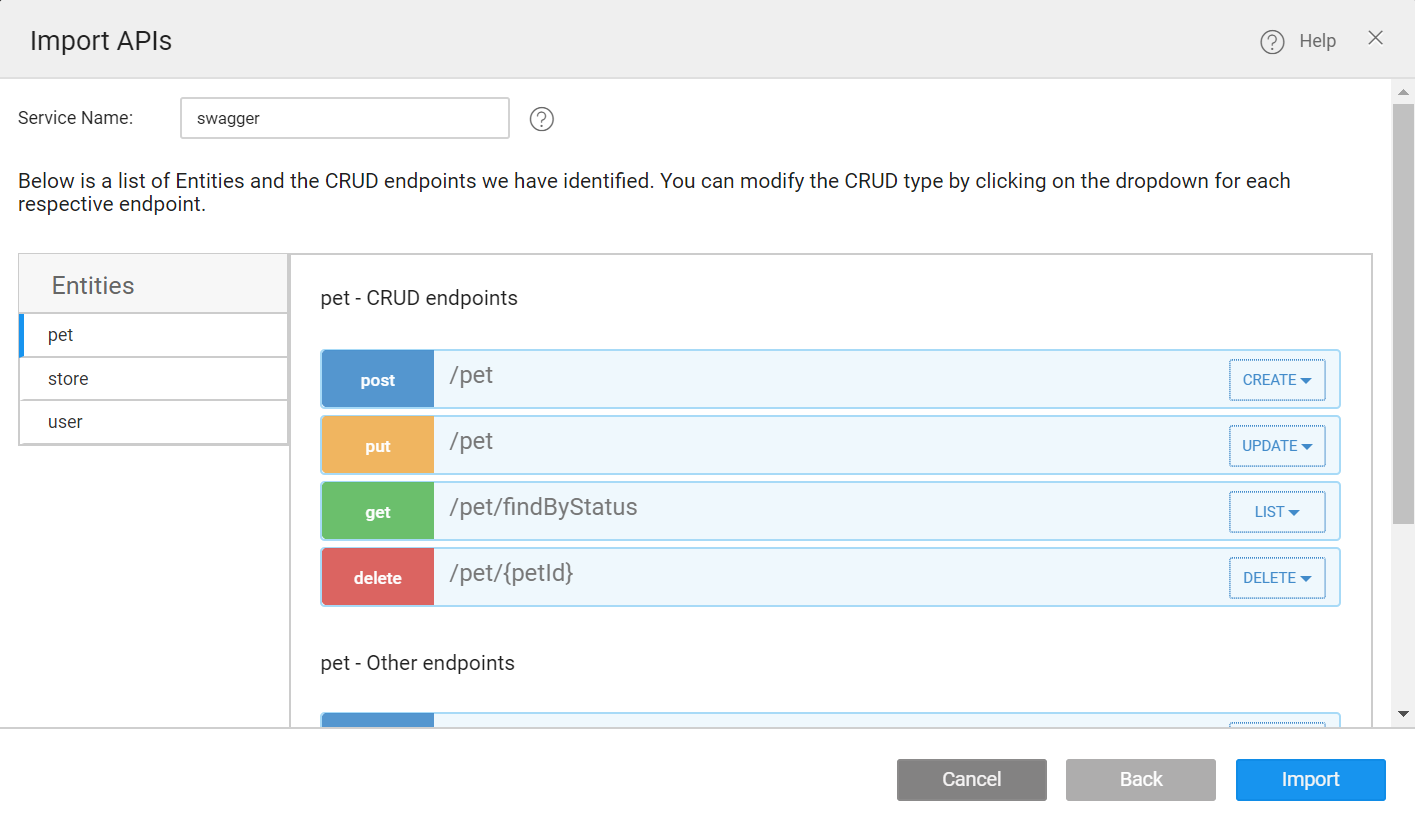
Task: Click the scrollbar down arrow
Action: click(1403, 714)
